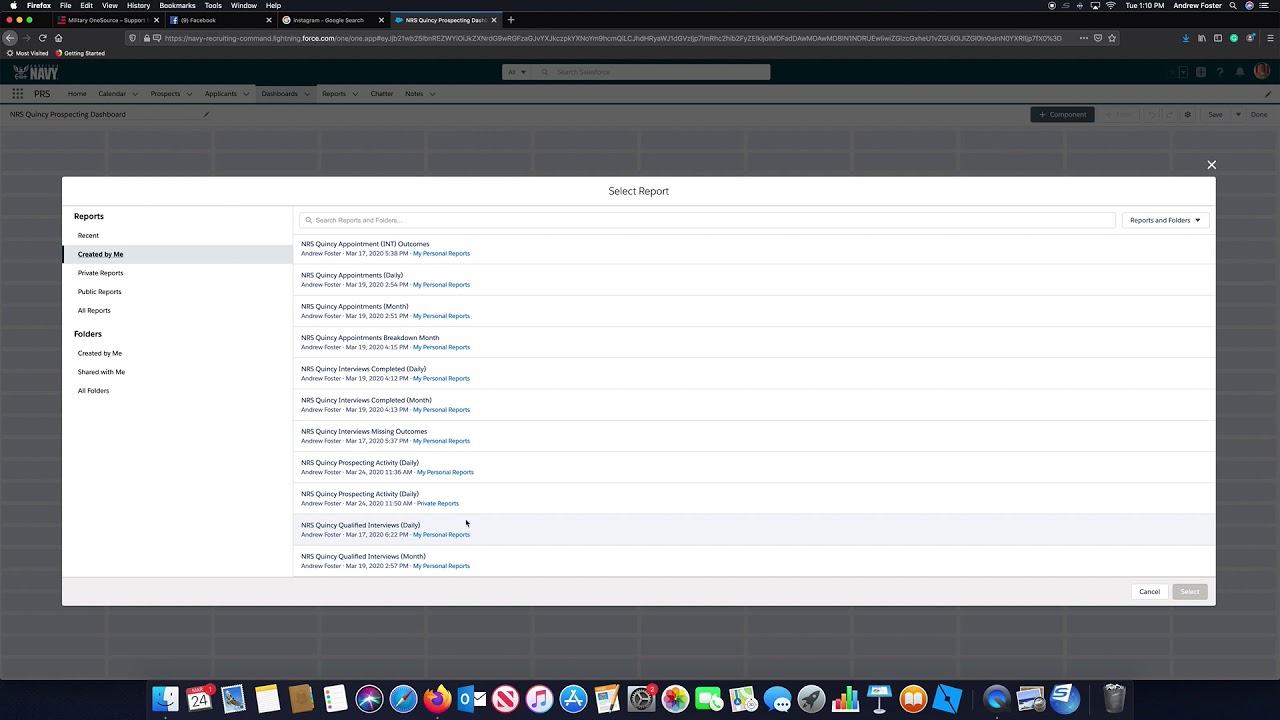Open the Salesforce App Launcher grid
Viewport: 1280px width, 720px height.
[17, 94]
